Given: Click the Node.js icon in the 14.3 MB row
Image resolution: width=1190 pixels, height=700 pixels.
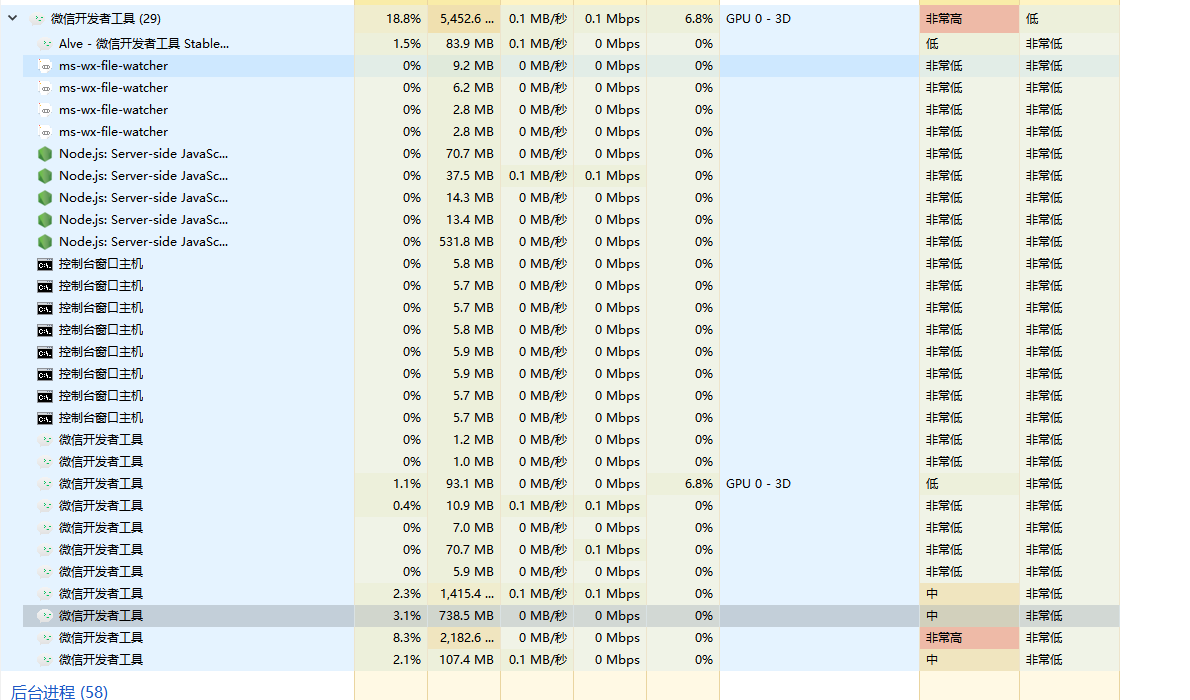Looking at the screenshot, I should pos(46,198).
